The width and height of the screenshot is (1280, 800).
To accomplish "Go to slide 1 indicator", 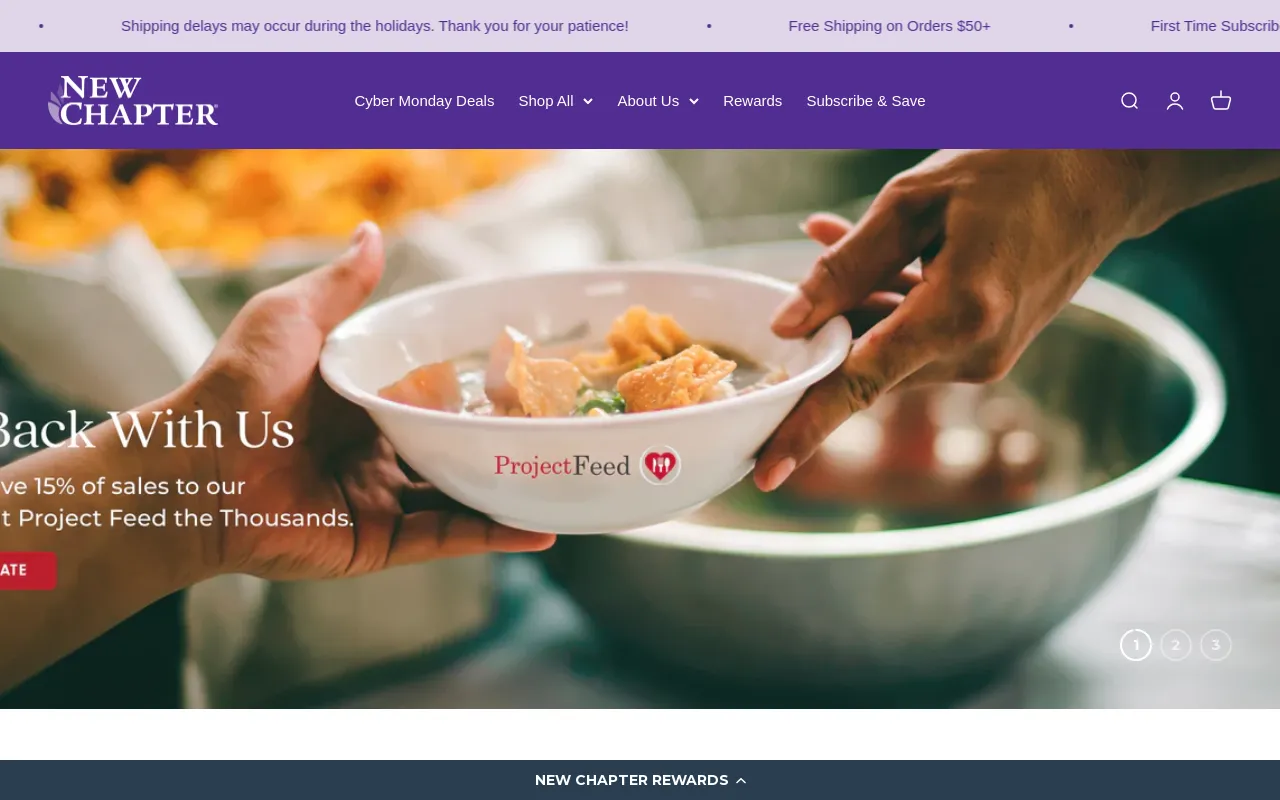I will pos(1136,645).
